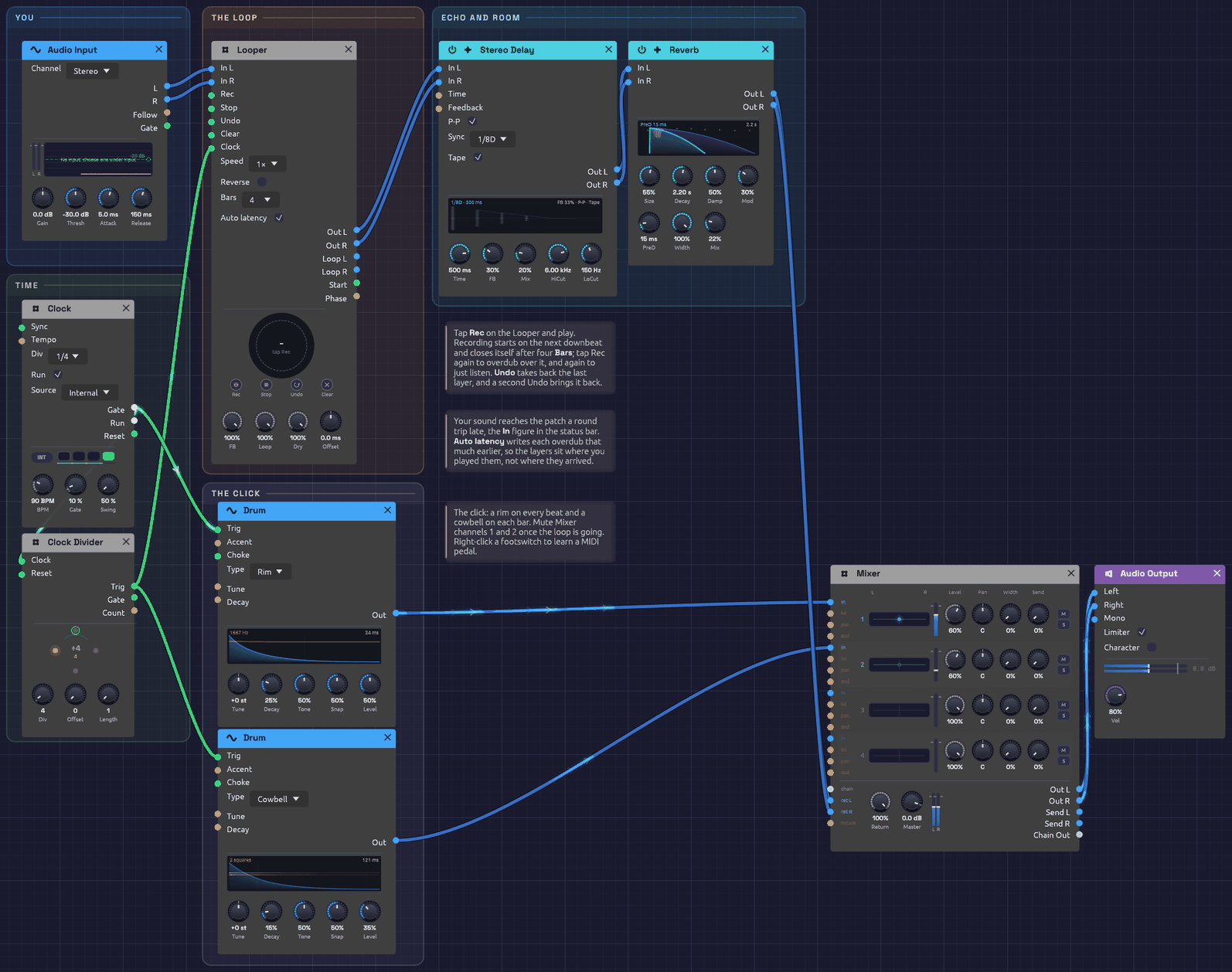The image size is (1232, 972).
Task: Disable Auto latency on the Looper
Action: click(279, 218)
